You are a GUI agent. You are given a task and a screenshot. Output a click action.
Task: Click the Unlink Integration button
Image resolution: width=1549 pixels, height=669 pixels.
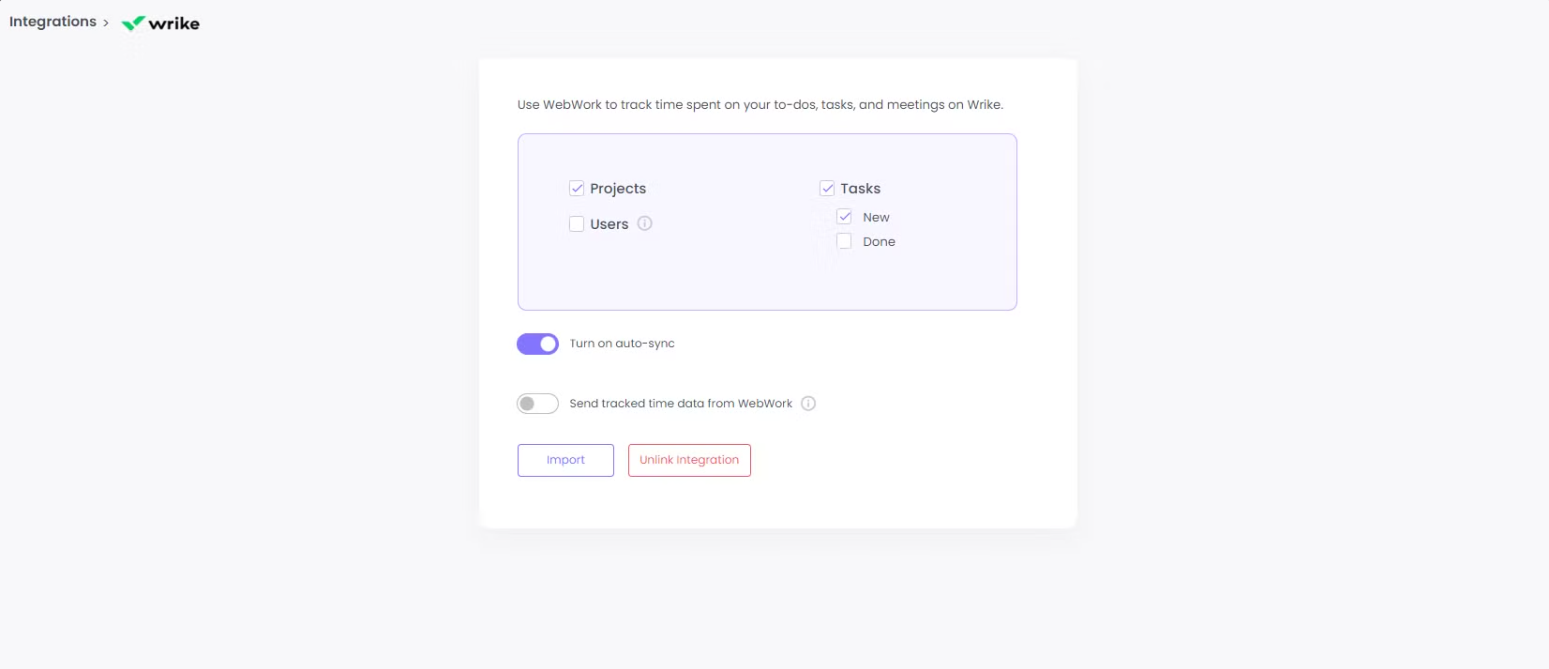pos(689,460)
